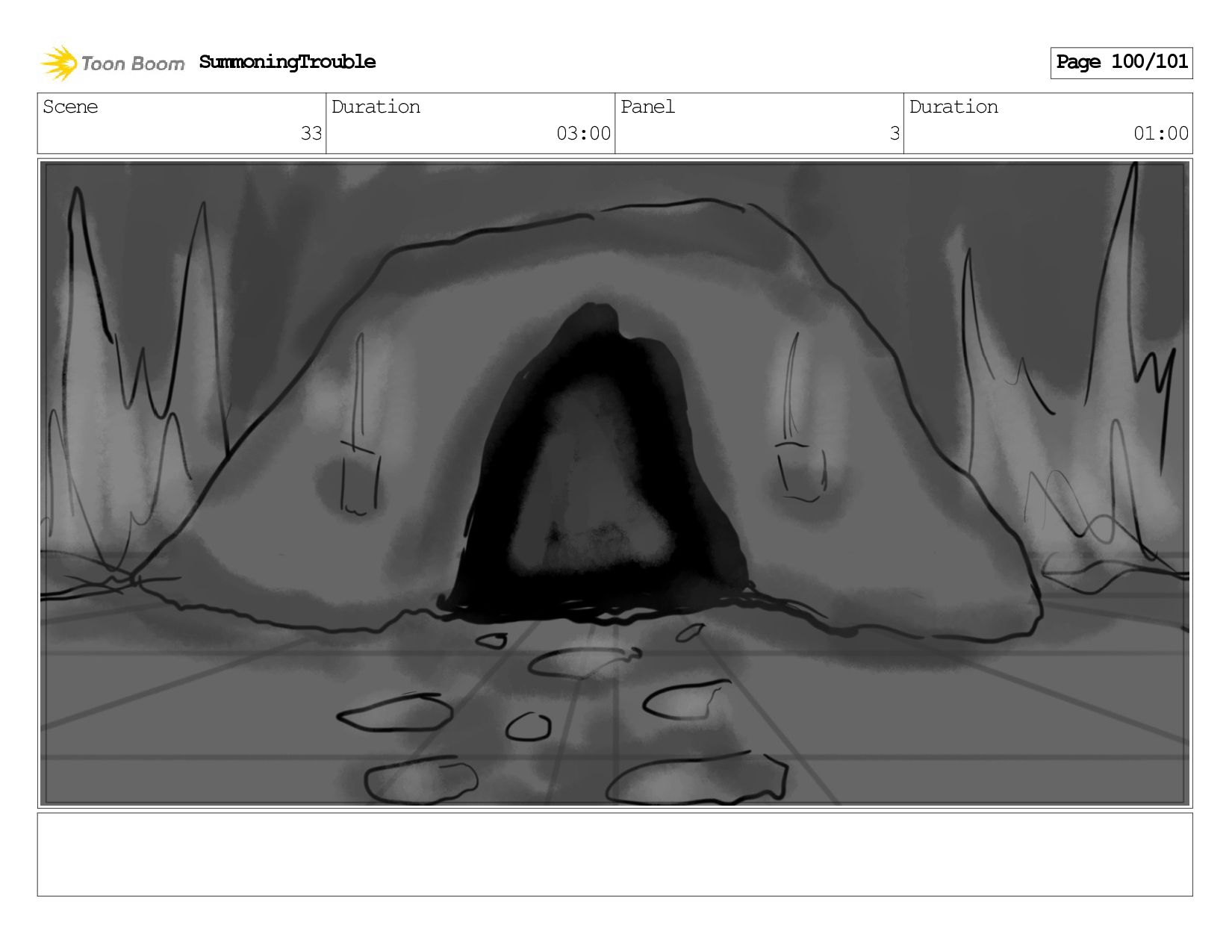The height and width of the screenshot is (952, 1232).
Task: Select scene duration value 03:00
Action: (583, 134)
